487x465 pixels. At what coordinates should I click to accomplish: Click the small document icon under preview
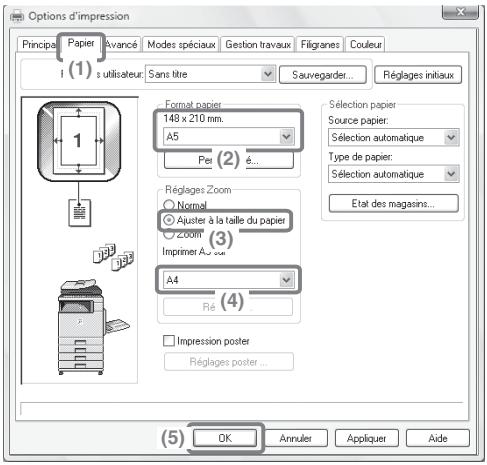[79, 213]
